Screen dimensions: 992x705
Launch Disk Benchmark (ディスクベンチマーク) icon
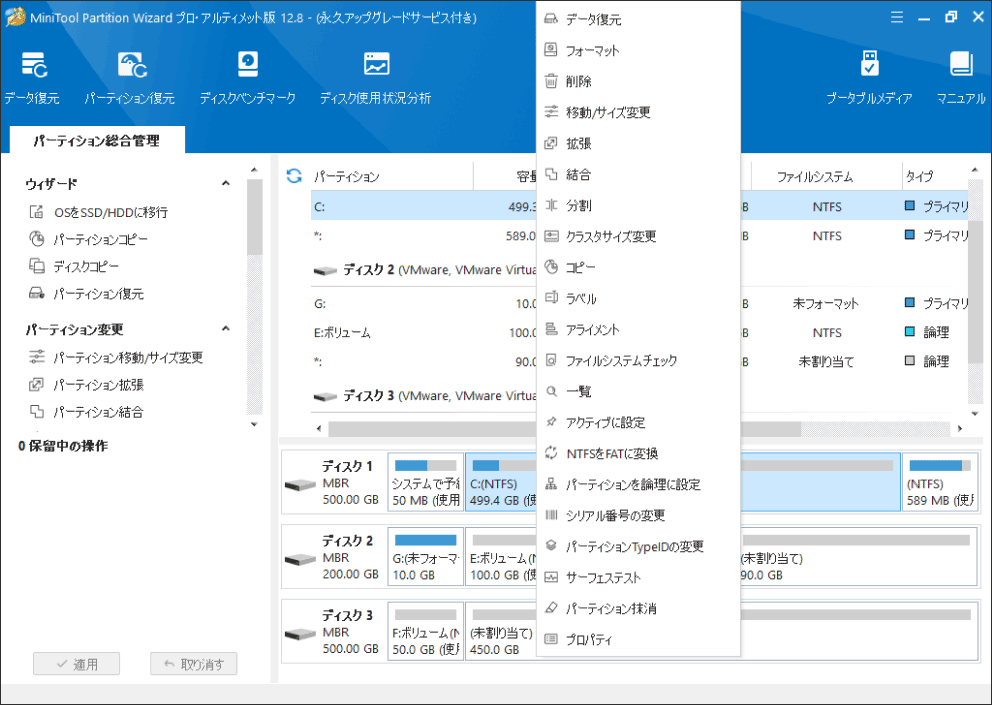click(247, 65)
